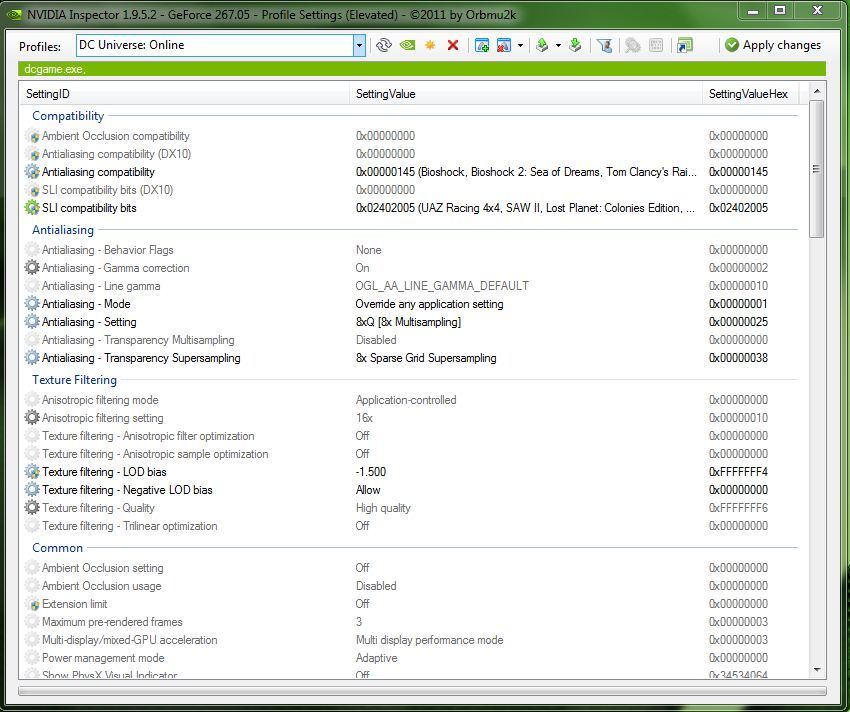Viewport: 850px width, 712px height.
Task: Create a desktop shortcut via toolbar icon
Action: click(685, 45)
